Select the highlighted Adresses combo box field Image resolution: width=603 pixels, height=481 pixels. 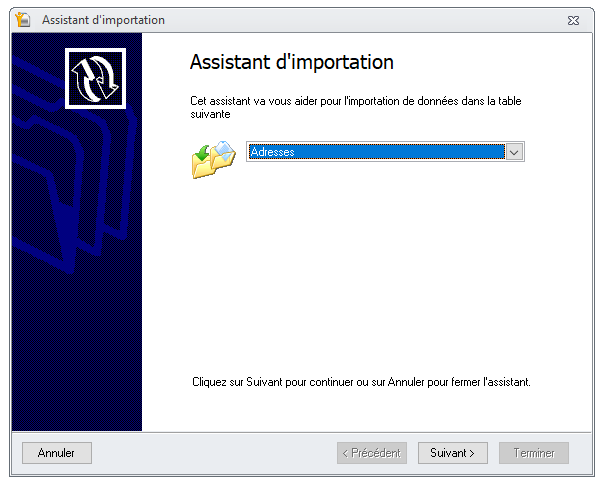click(375, 152)
